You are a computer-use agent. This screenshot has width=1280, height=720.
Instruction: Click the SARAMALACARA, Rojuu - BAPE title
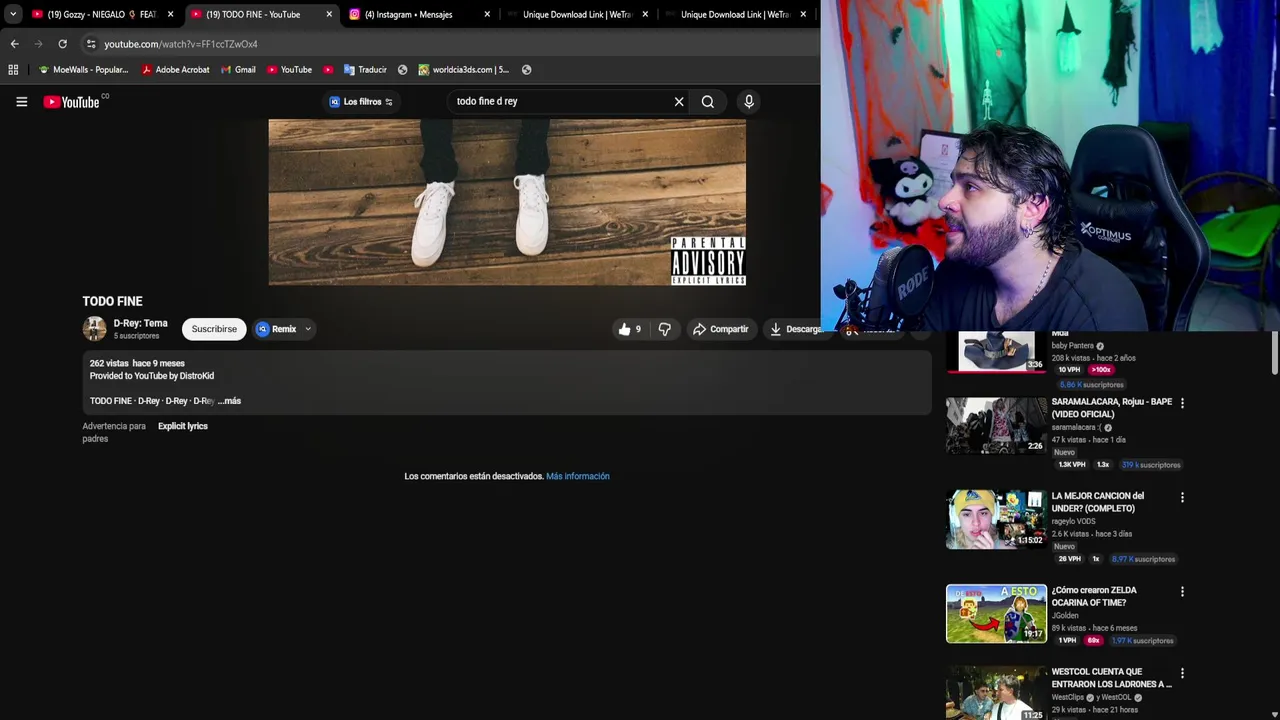(1111, 408)
